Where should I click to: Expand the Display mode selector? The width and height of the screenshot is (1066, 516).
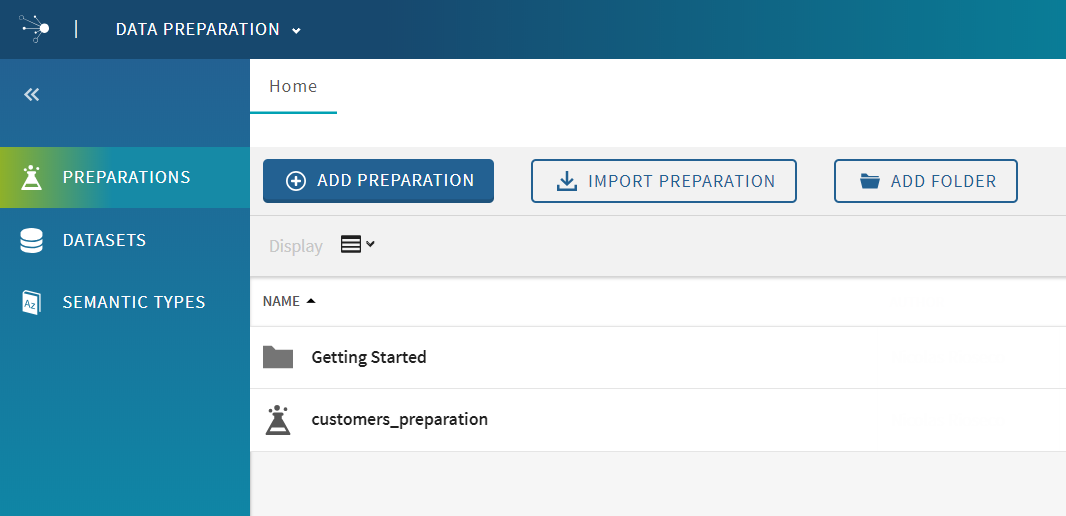pyautogui.click(x=357, y=245)
